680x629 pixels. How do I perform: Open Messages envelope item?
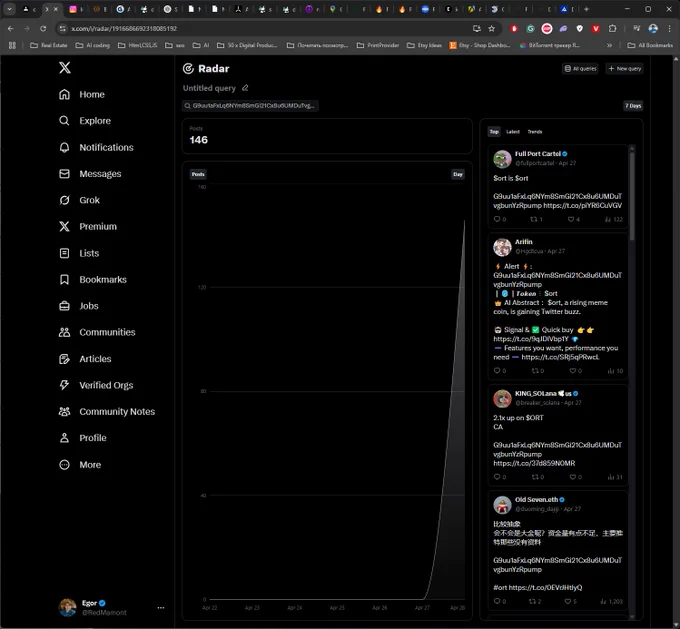coord(90,174)
